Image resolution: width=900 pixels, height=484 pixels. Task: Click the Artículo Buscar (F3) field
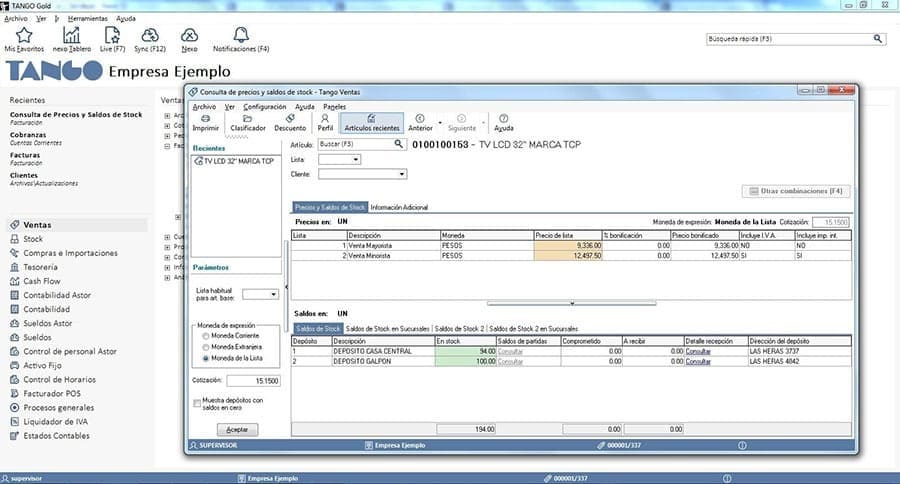tap(355, 144)
